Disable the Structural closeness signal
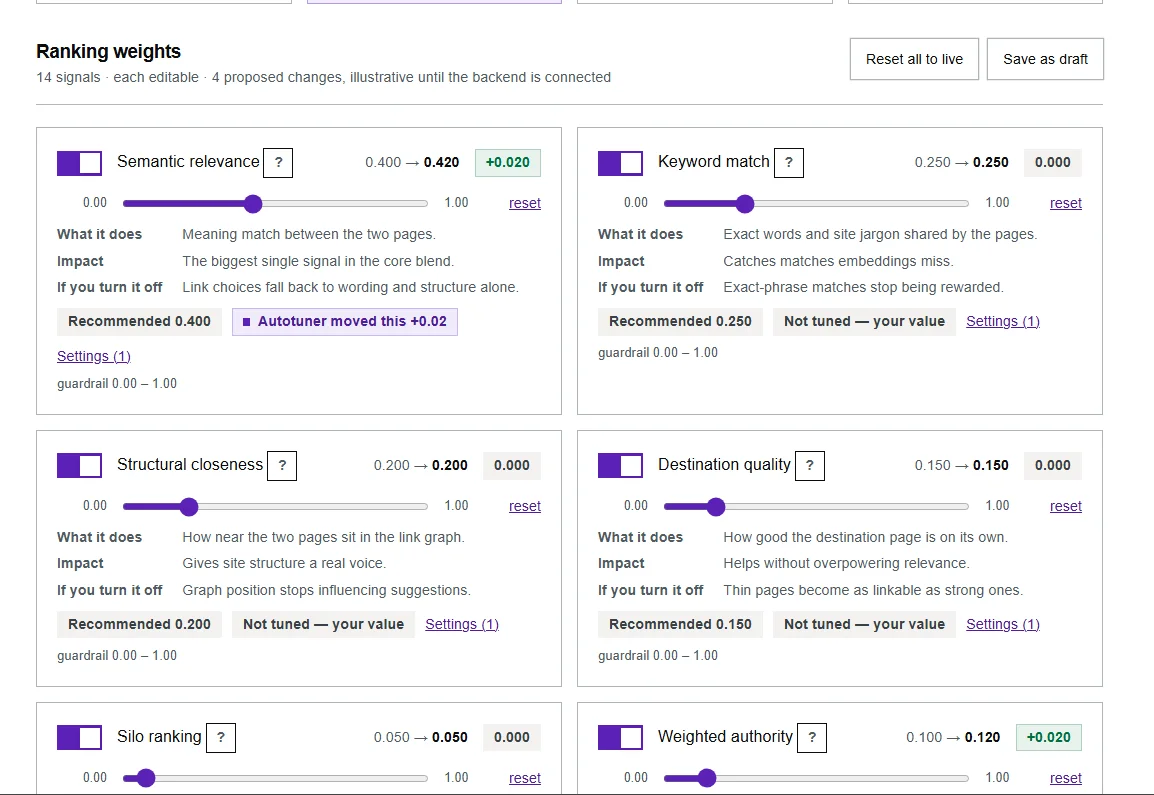This screenshot has width=1154, height=795. (x=79, y=466)
